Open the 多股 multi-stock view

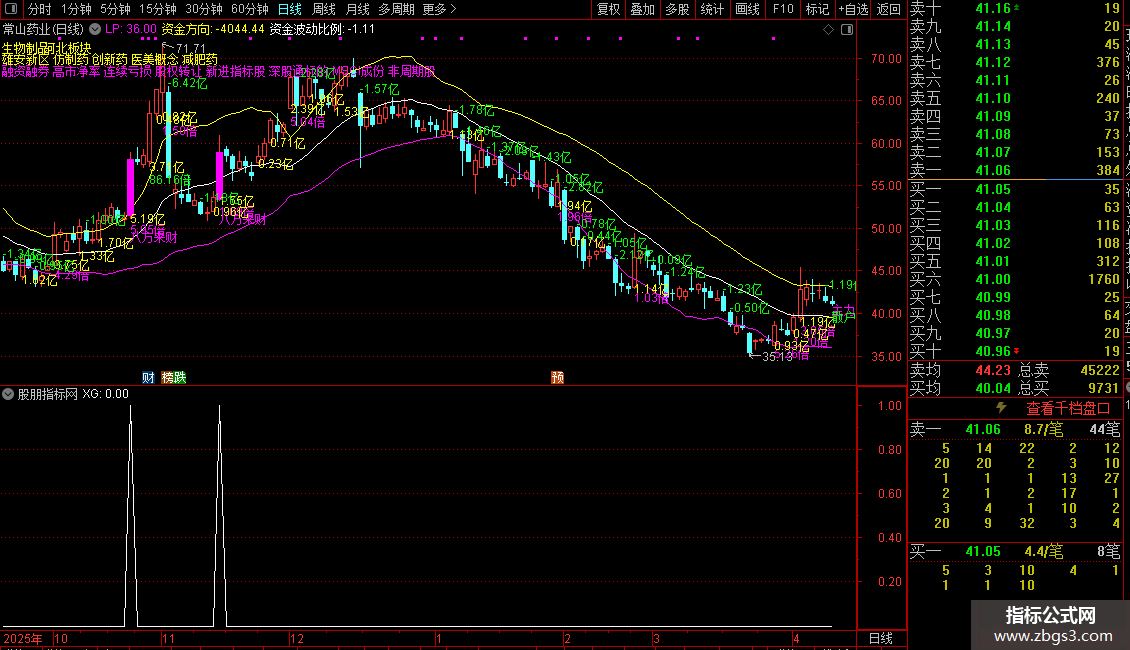click(677, 9)
